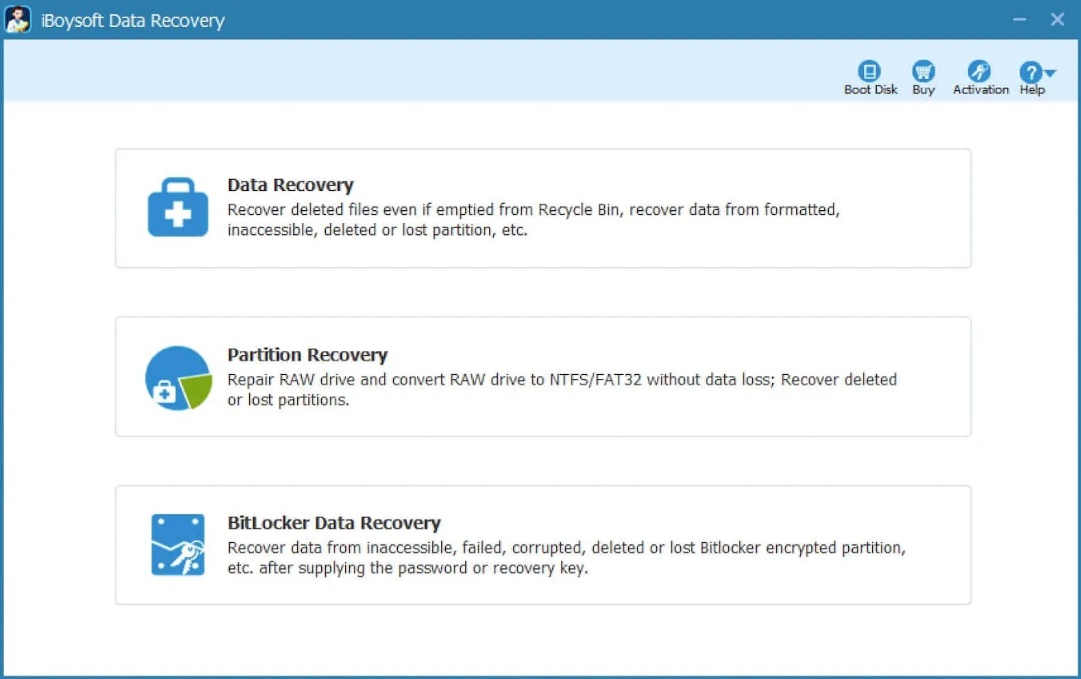Choose the Partition Recovery heading
The height and width of the screenshot is (679, 1081).
tap(307, 355)
